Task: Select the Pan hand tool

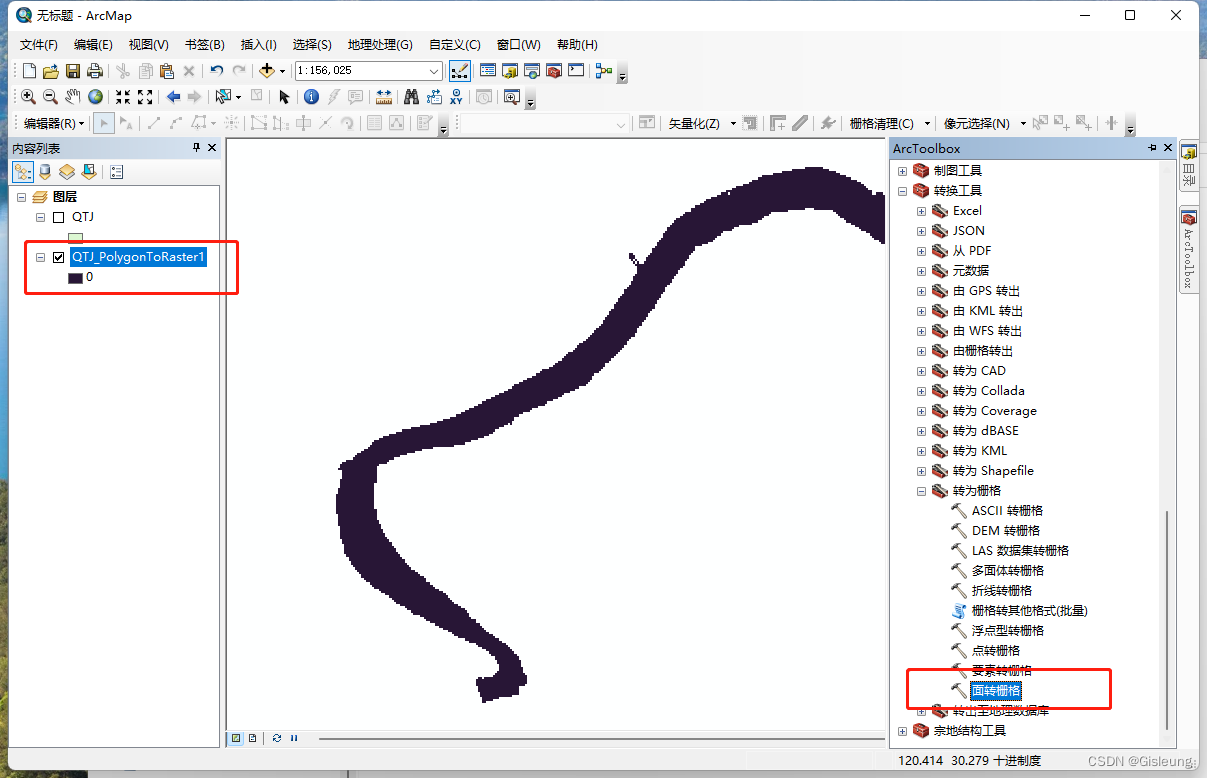Action: [73, 97]
